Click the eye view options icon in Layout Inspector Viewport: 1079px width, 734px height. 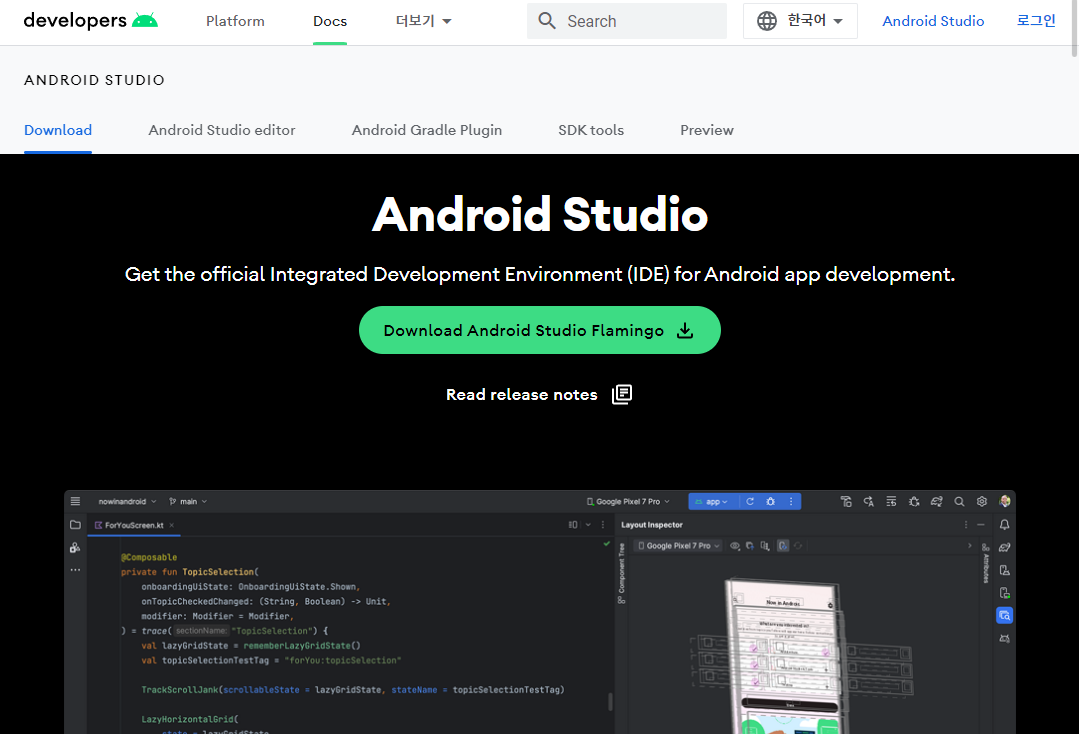point(735,546)
